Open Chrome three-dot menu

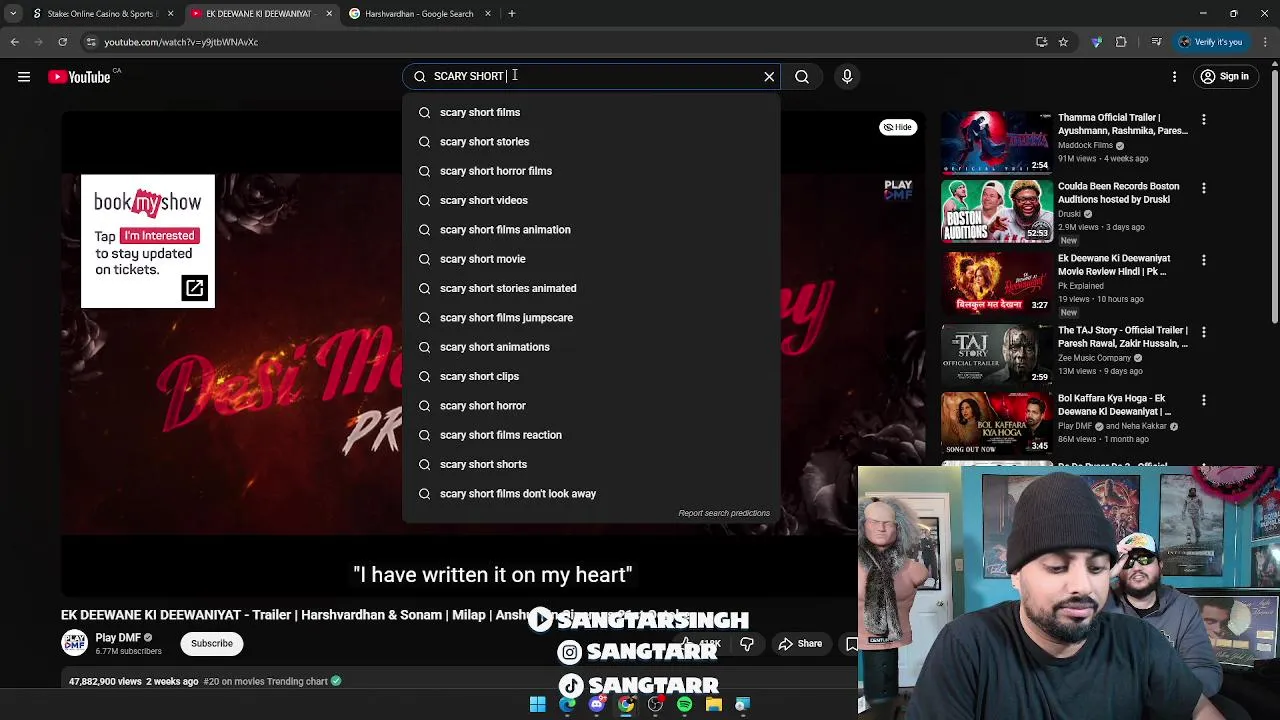pos(1266,42)
